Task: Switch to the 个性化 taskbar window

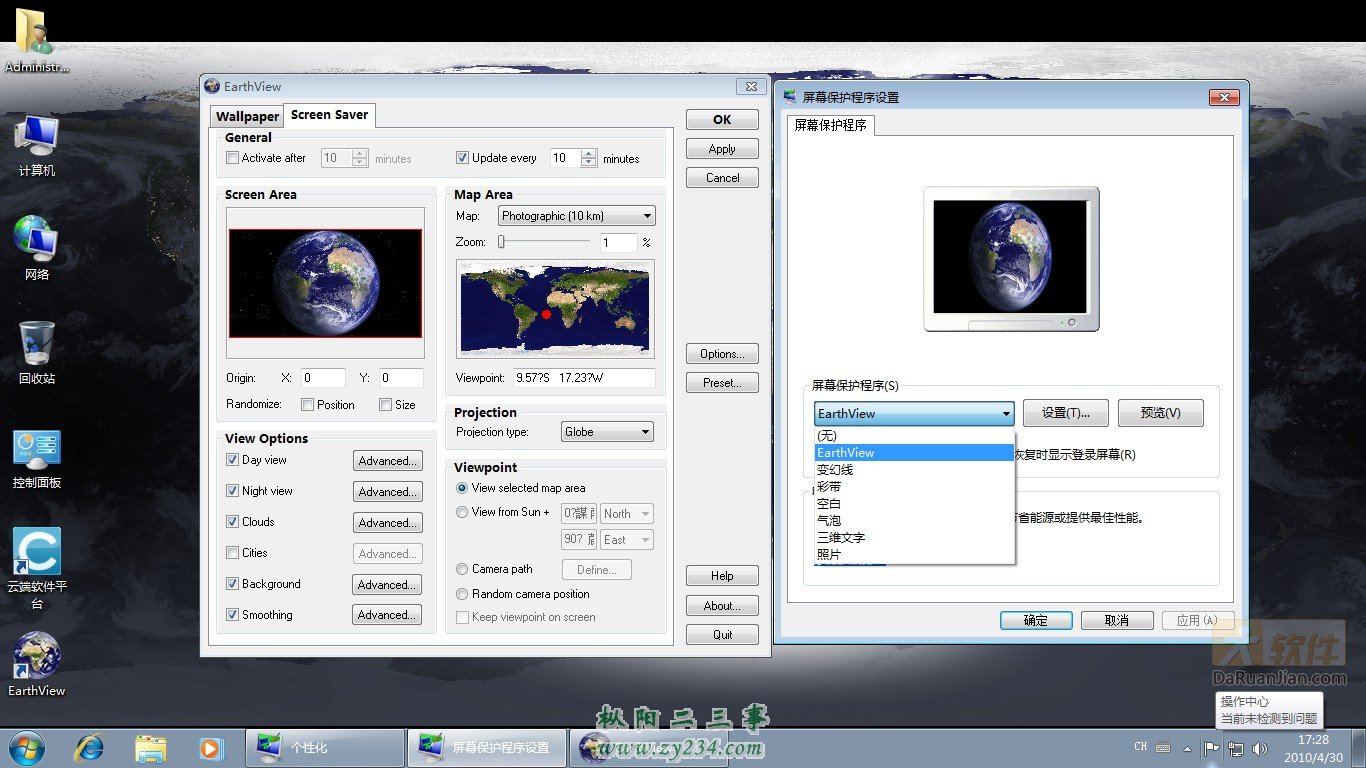Action: click(325, 747)
